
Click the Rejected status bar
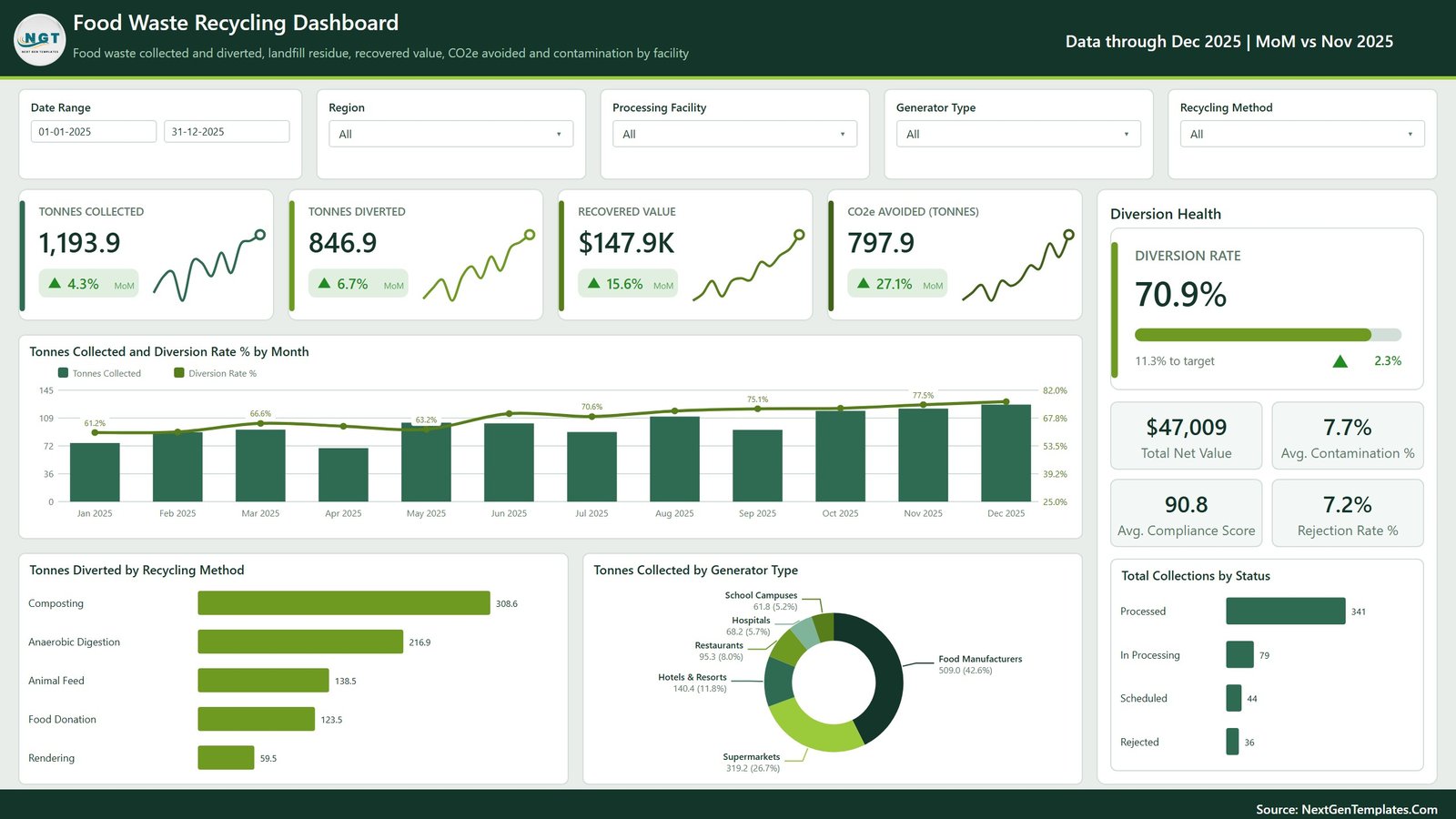[x=1232, y=742]
